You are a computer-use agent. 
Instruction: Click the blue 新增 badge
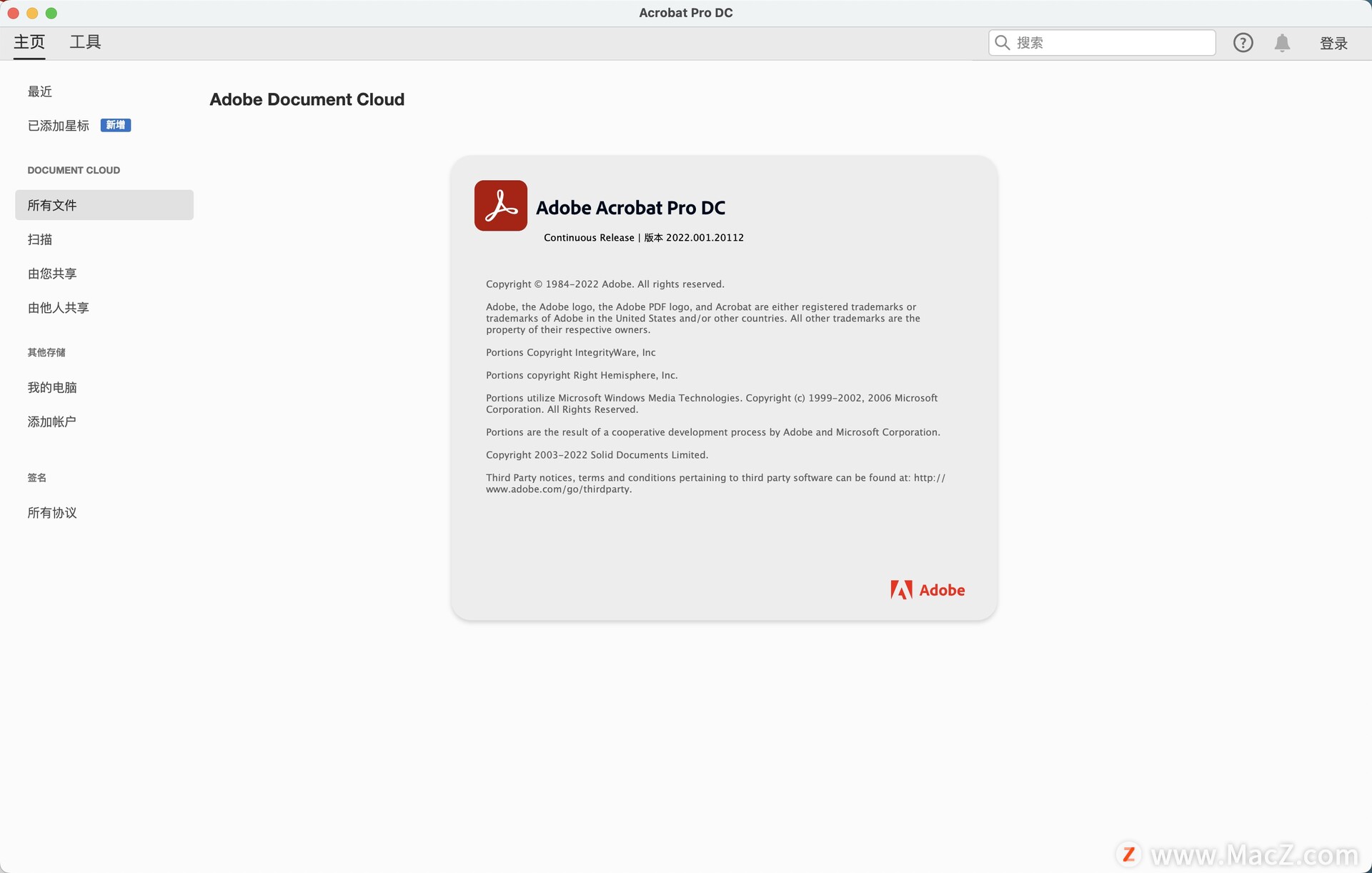tap(116, 125)
